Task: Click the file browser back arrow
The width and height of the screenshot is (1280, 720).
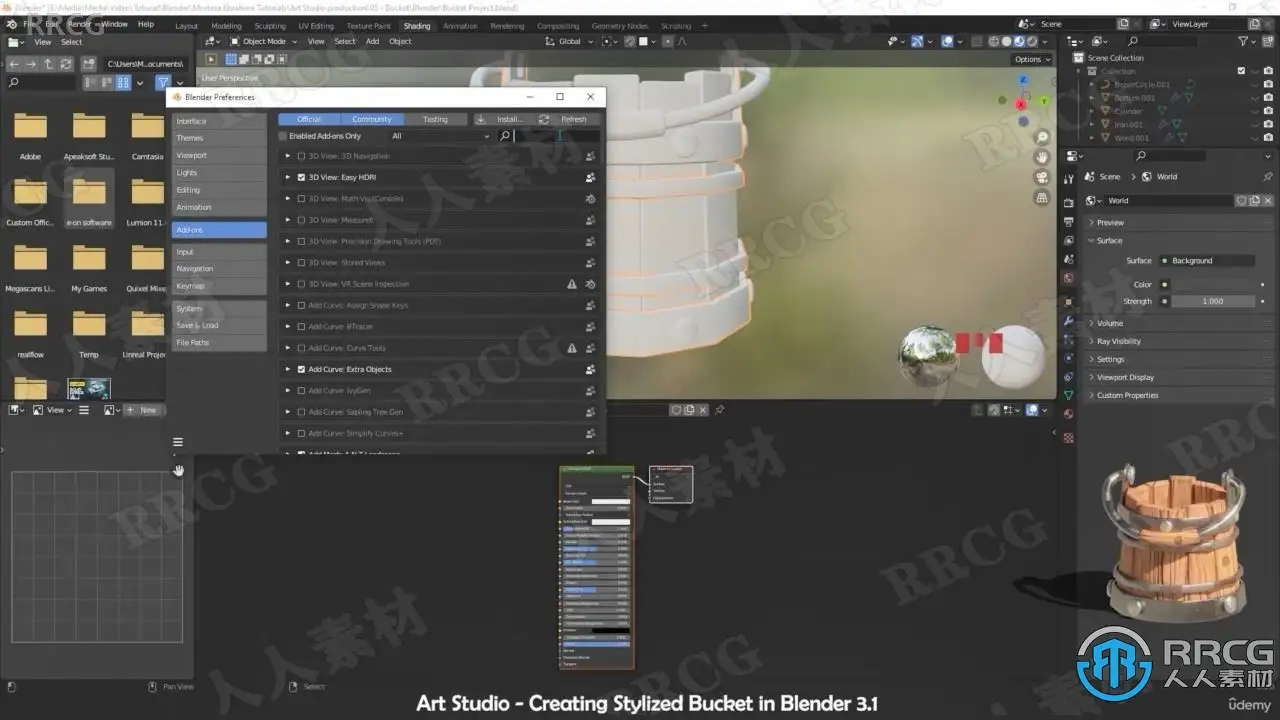Action: (x=14, y=64)
